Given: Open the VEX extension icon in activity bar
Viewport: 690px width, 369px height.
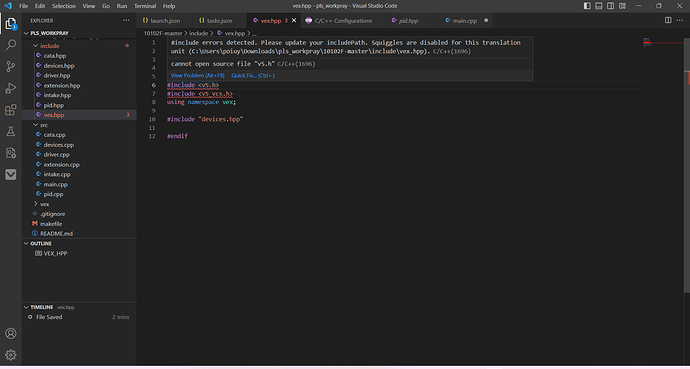Looking at the screenshot, I should tap(11, 175).
